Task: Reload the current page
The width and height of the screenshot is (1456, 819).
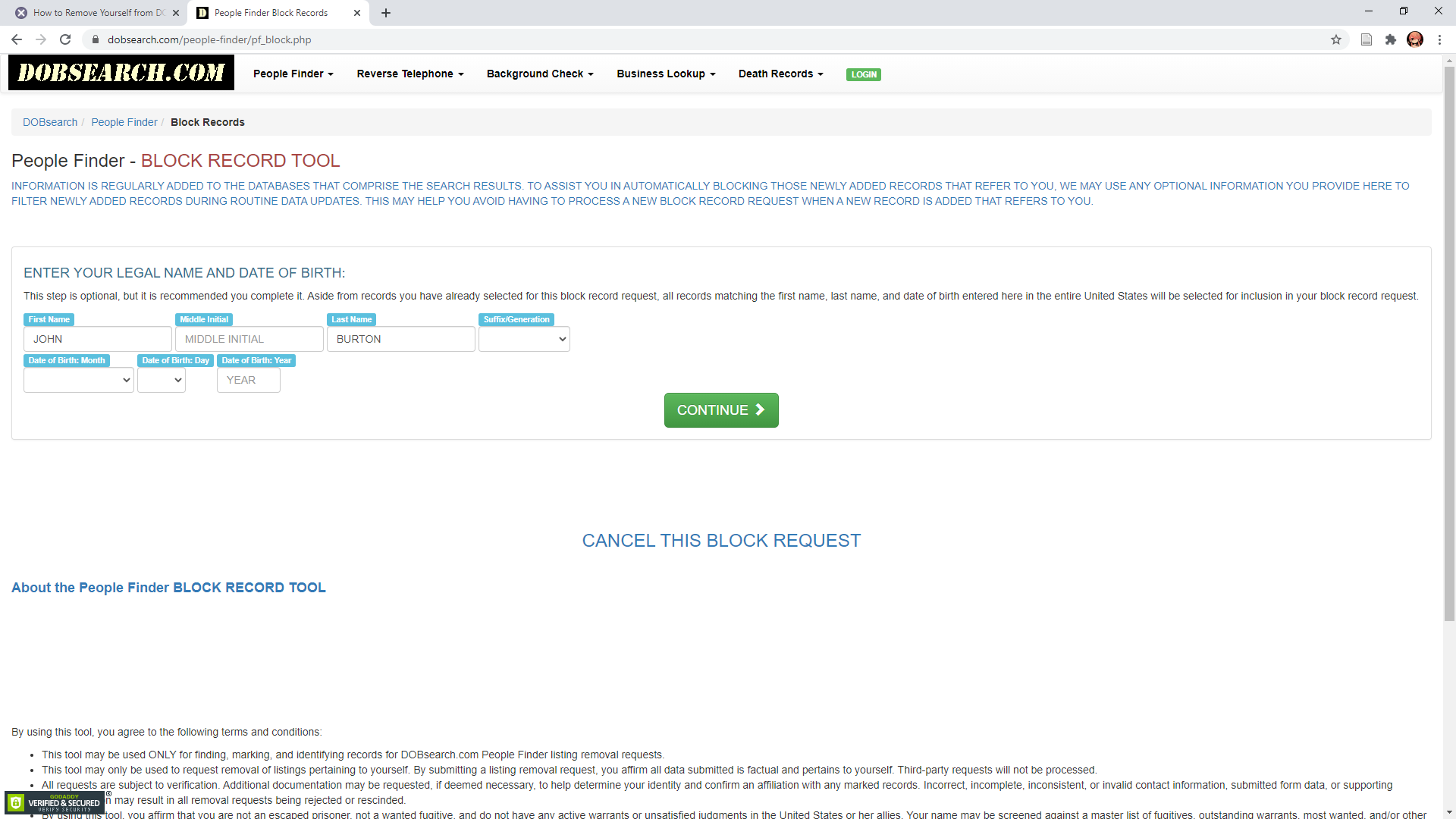Action: (x=66, y=39)
